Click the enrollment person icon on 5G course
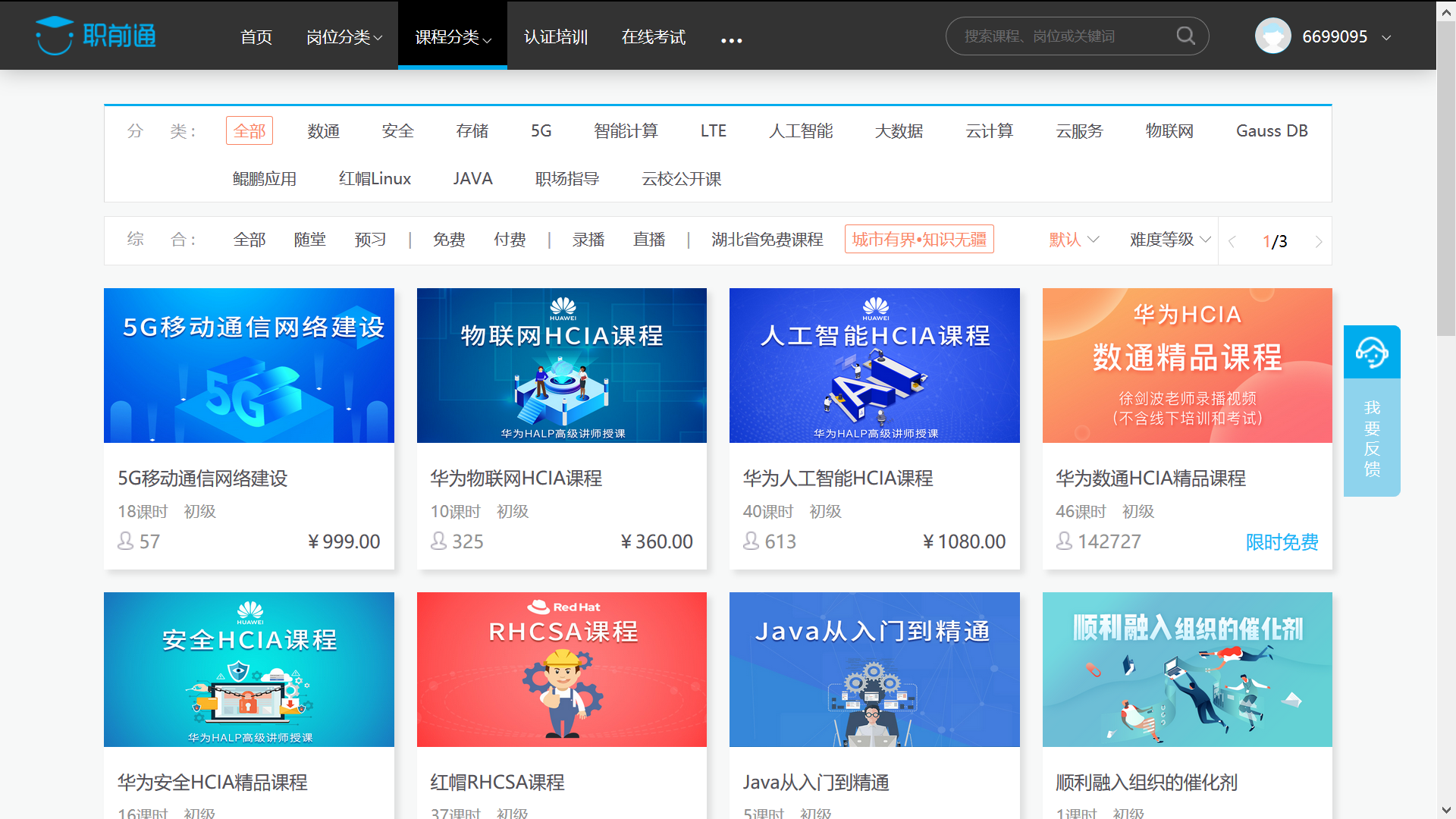The height and width of the screenshot is (819, 1456). [x=126, y=541]
